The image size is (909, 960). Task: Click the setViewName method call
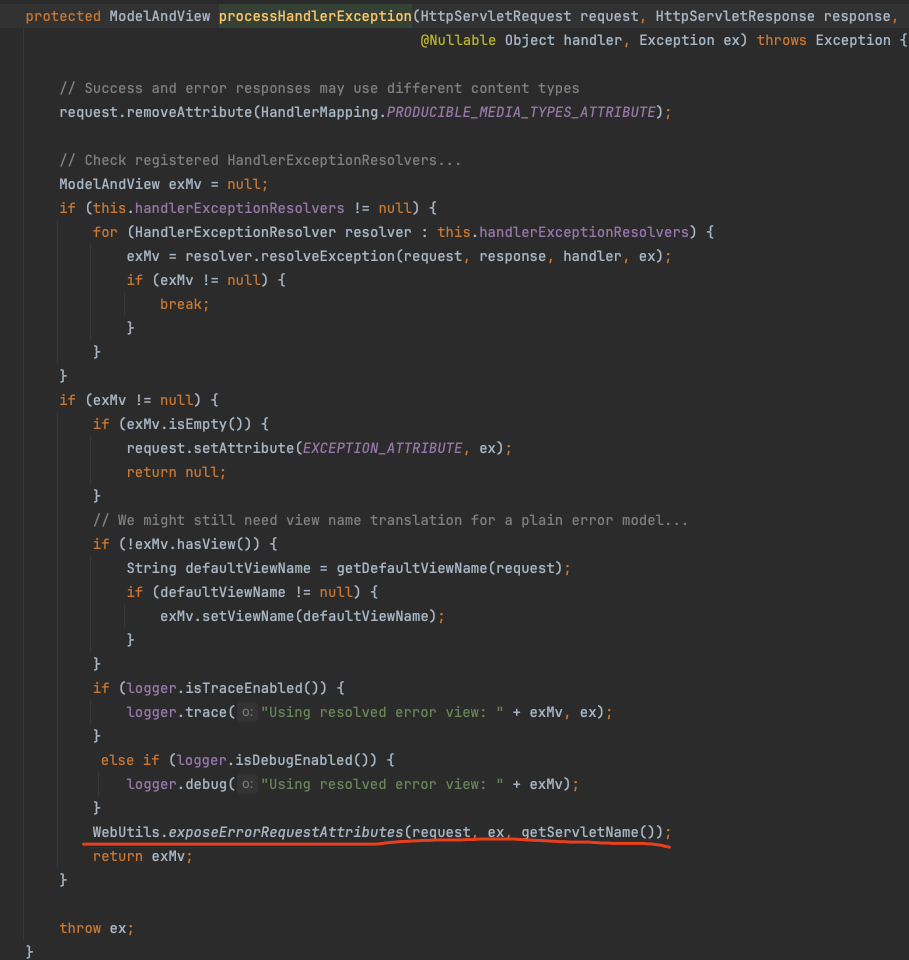click(x=248, y=616)
